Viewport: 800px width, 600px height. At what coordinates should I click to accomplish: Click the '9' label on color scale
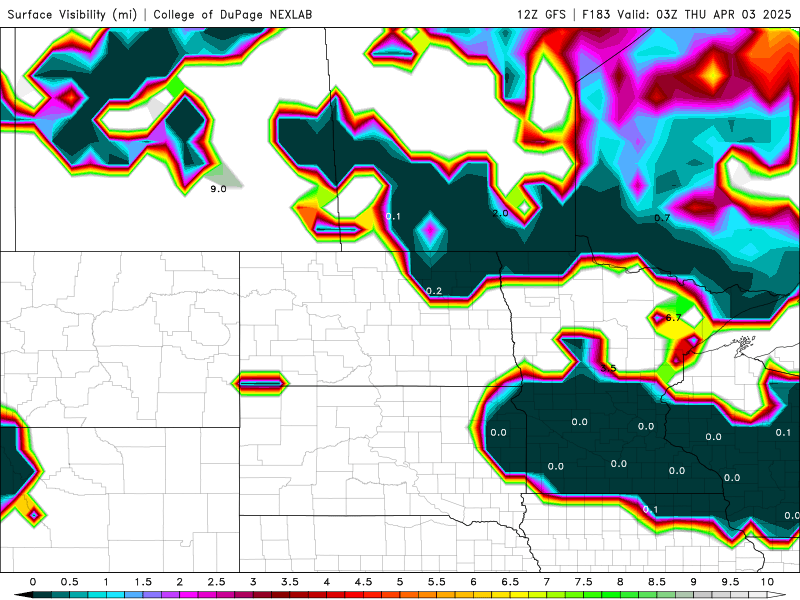coord(694,582)
